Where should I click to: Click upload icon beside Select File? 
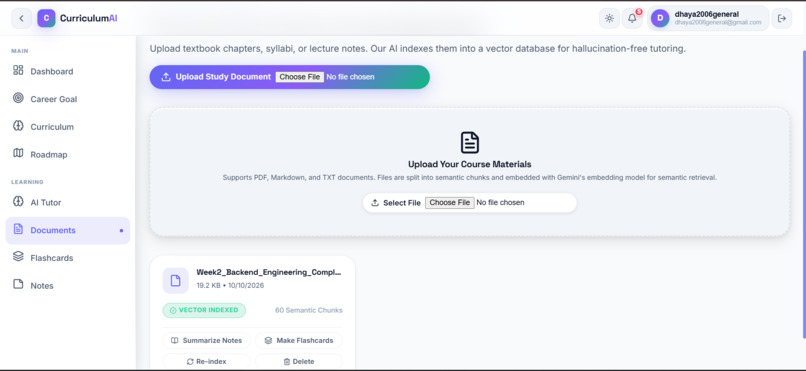pyautogui.click(x=375, y=202)
